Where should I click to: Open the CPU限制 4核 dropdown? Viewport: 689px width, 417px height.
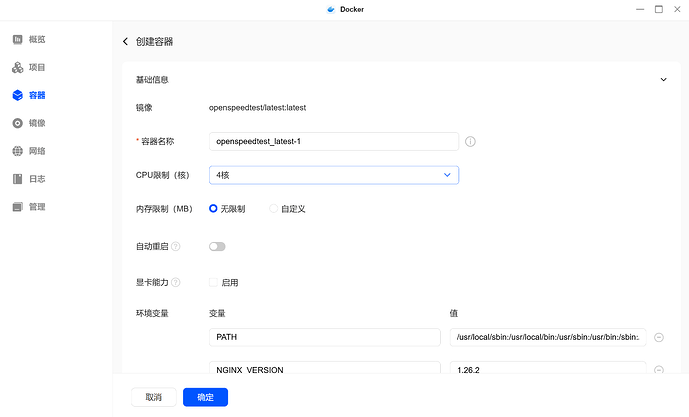tap(334, 175)
